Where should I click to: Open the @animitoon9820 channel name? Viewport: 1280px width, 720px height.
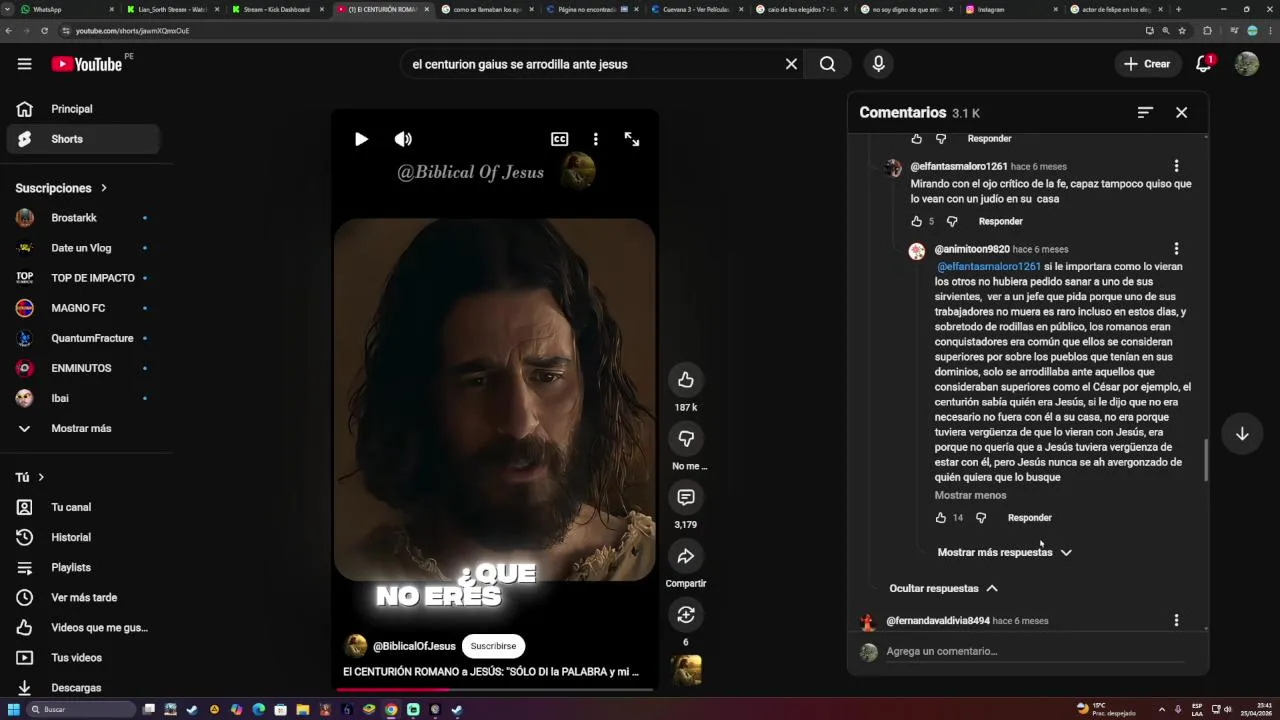click(972, 249)
